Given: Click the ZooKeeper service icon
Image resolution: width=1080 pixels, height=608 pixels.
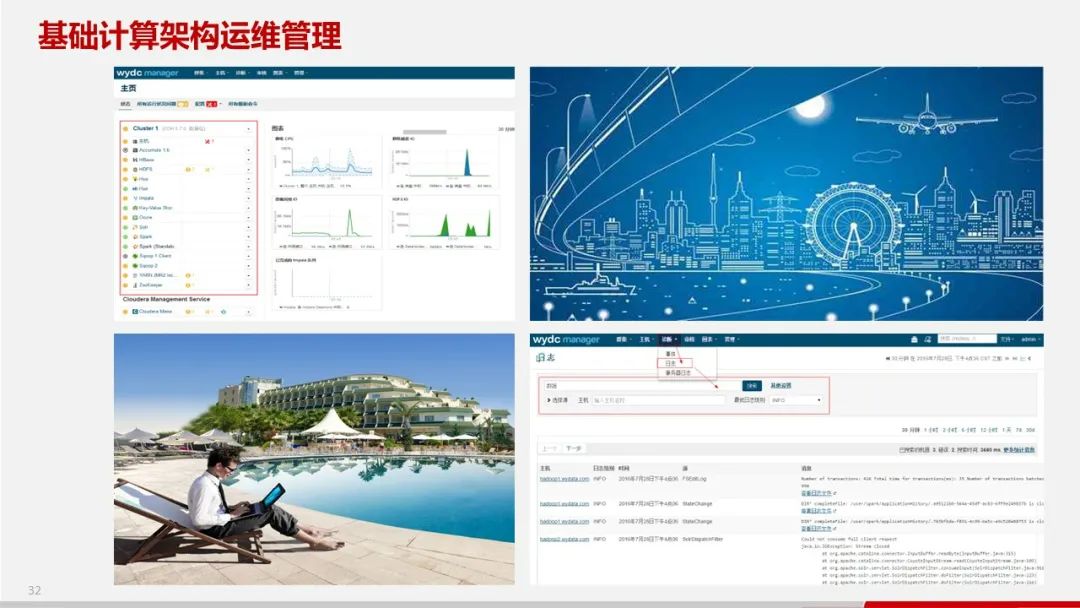Looking at the screenshot, I should [135, 285].
